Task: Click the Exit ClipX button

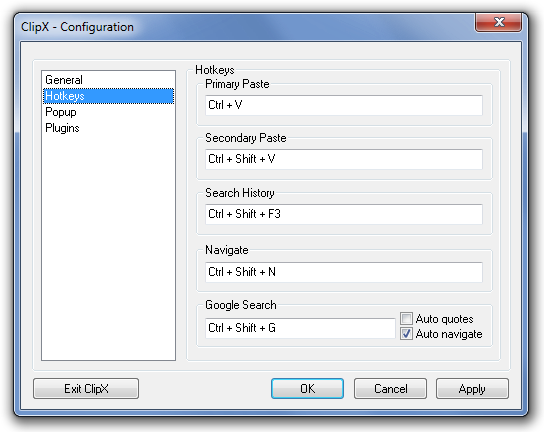Action: click(86, 389)
